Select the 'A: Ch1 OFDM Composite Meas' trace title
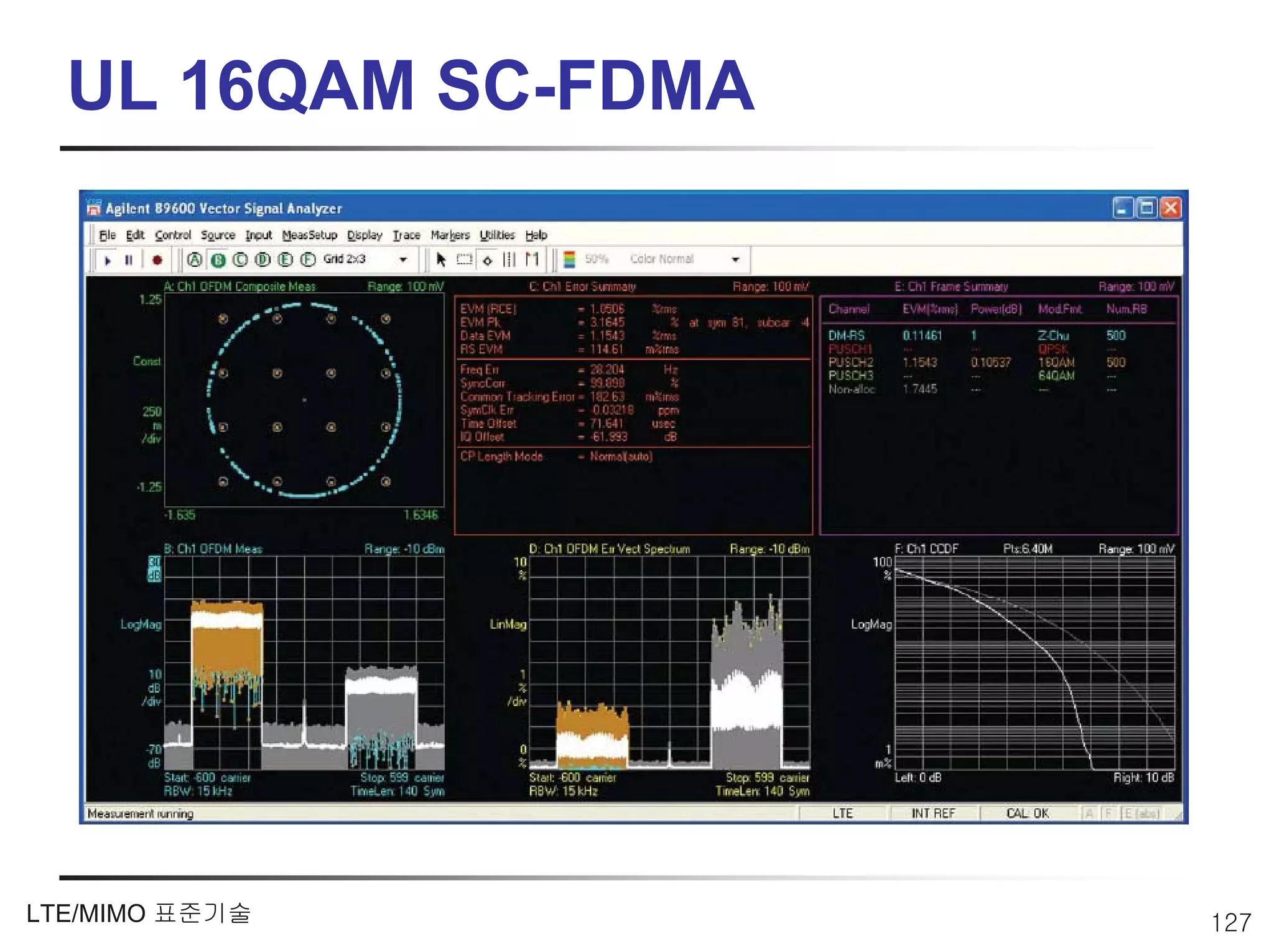Image resolution: width=1274 pixels, height=952 pixels. click(x=239, y=287)
